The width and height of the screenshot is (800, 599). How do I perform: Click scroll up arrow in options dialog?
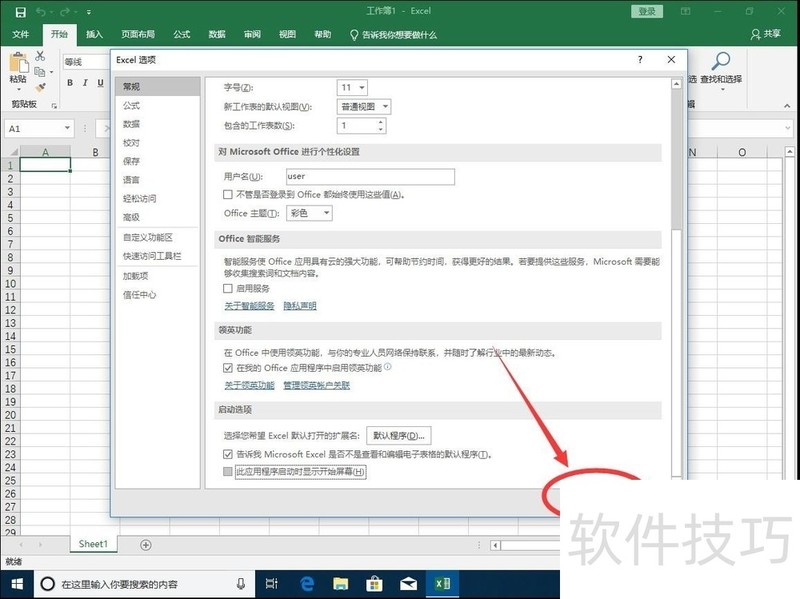pyautogui.click(x=676, y=84)
